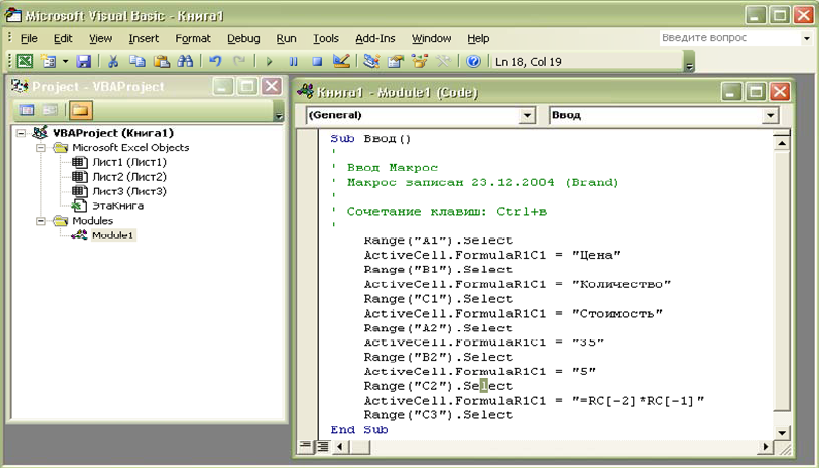Open the Insert menu

tap(143, 38)
